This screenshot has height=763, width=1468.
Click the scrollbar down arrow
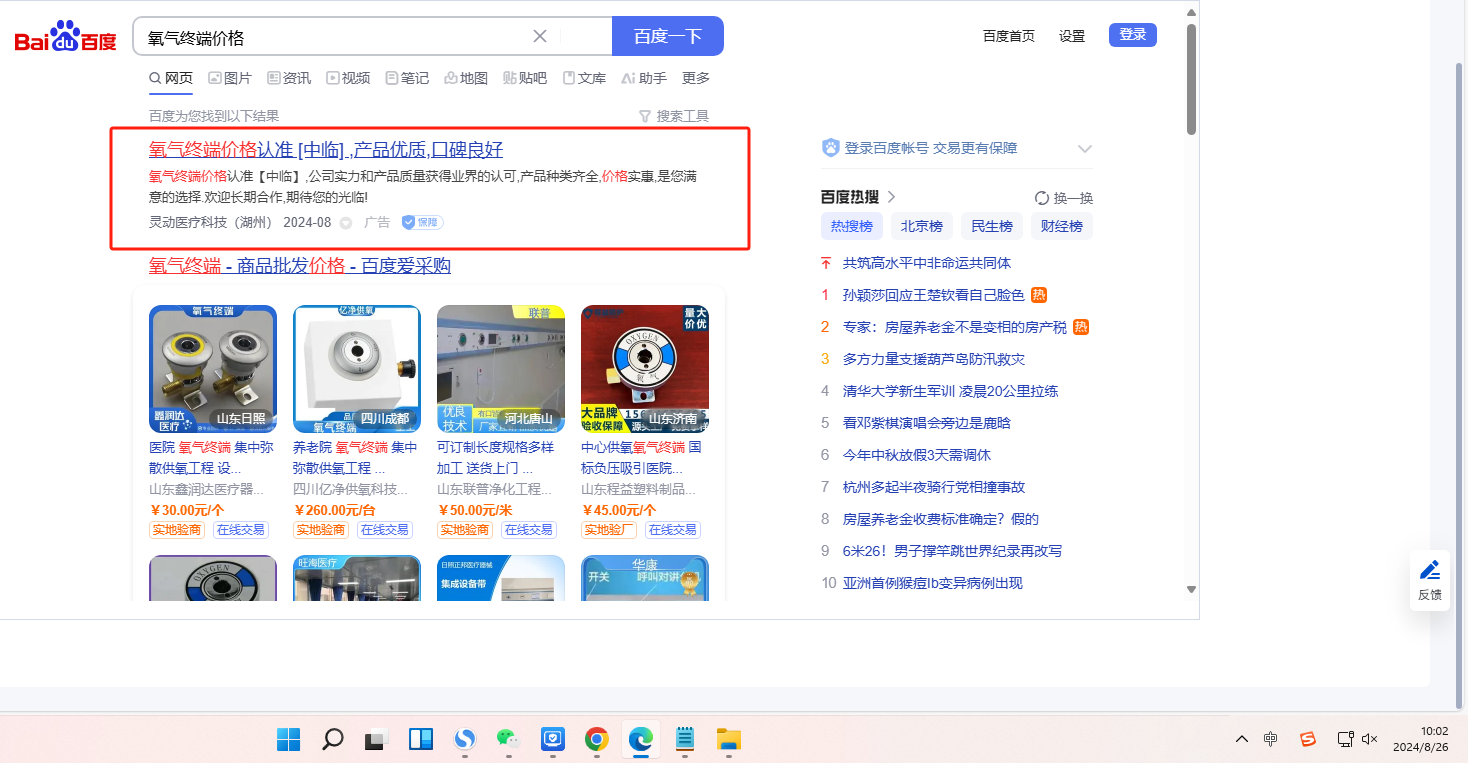pyautogui.click(x=1191, y=589)
